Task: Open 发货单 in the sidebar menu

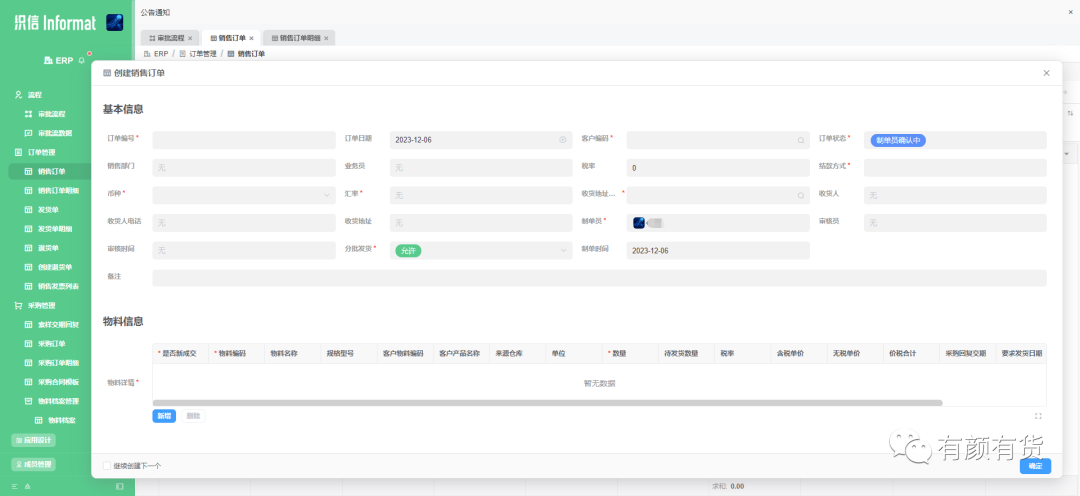Action: pyautogui.click(x=48, y=210)
